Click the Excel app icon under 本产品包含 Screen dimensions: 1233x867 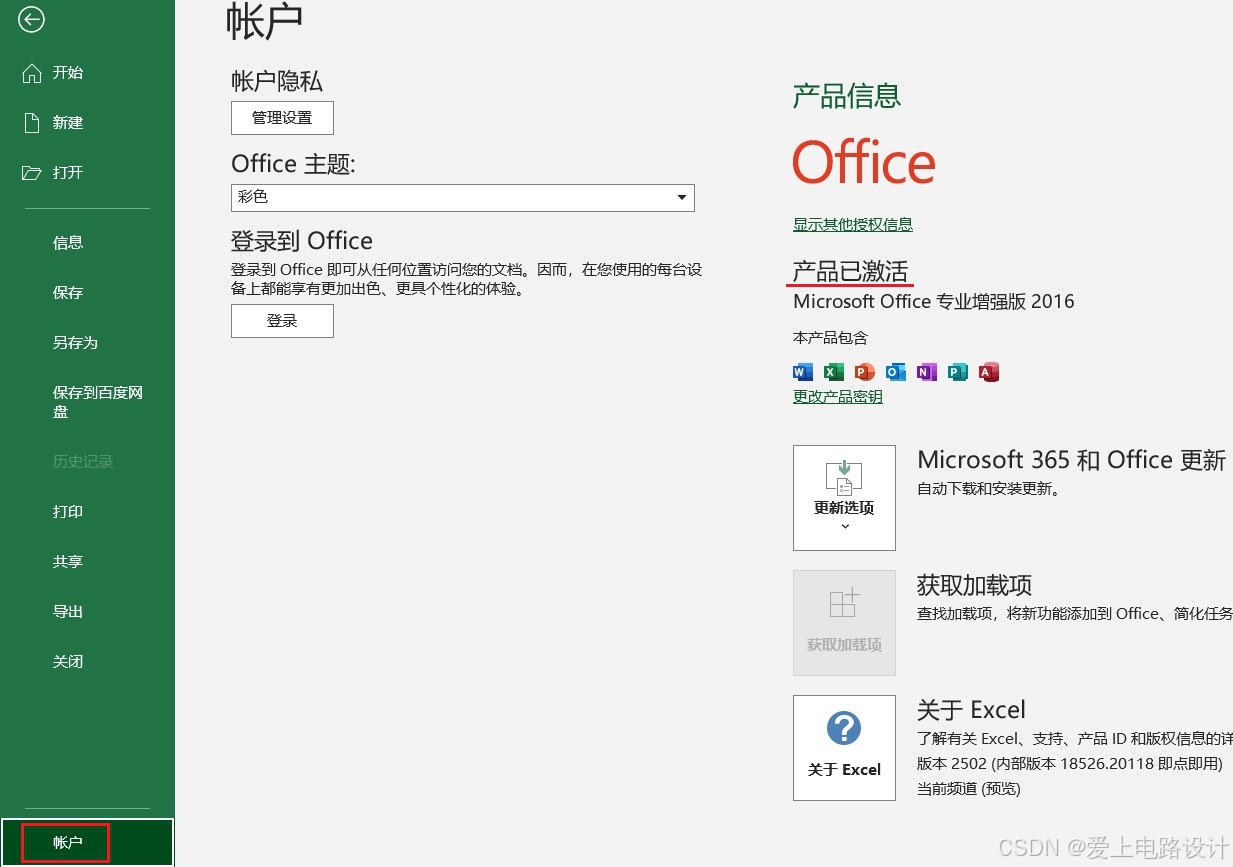(x=834, y=372)
